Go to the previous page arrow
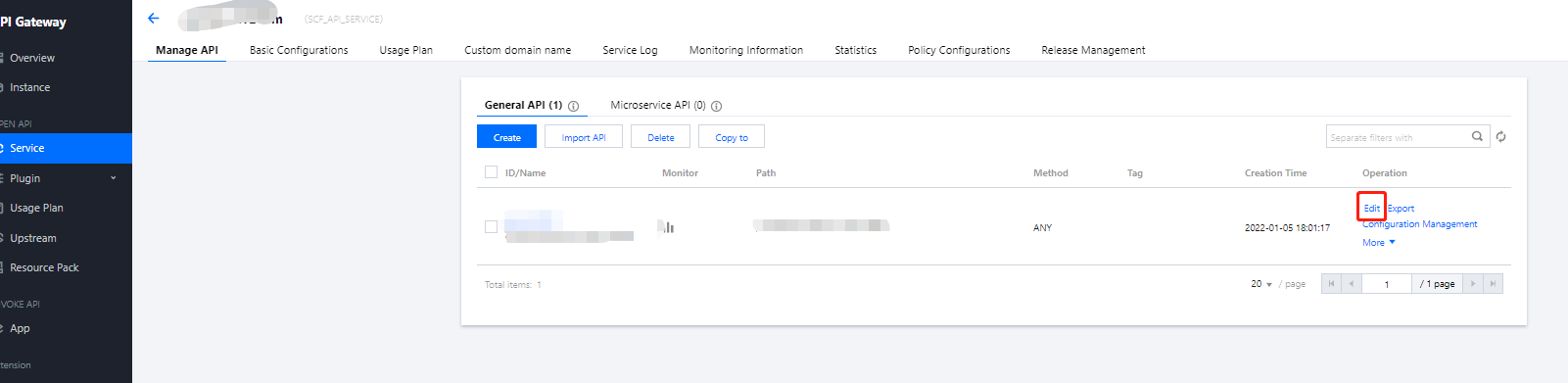1568x383 pixels. pos(1352,284)
